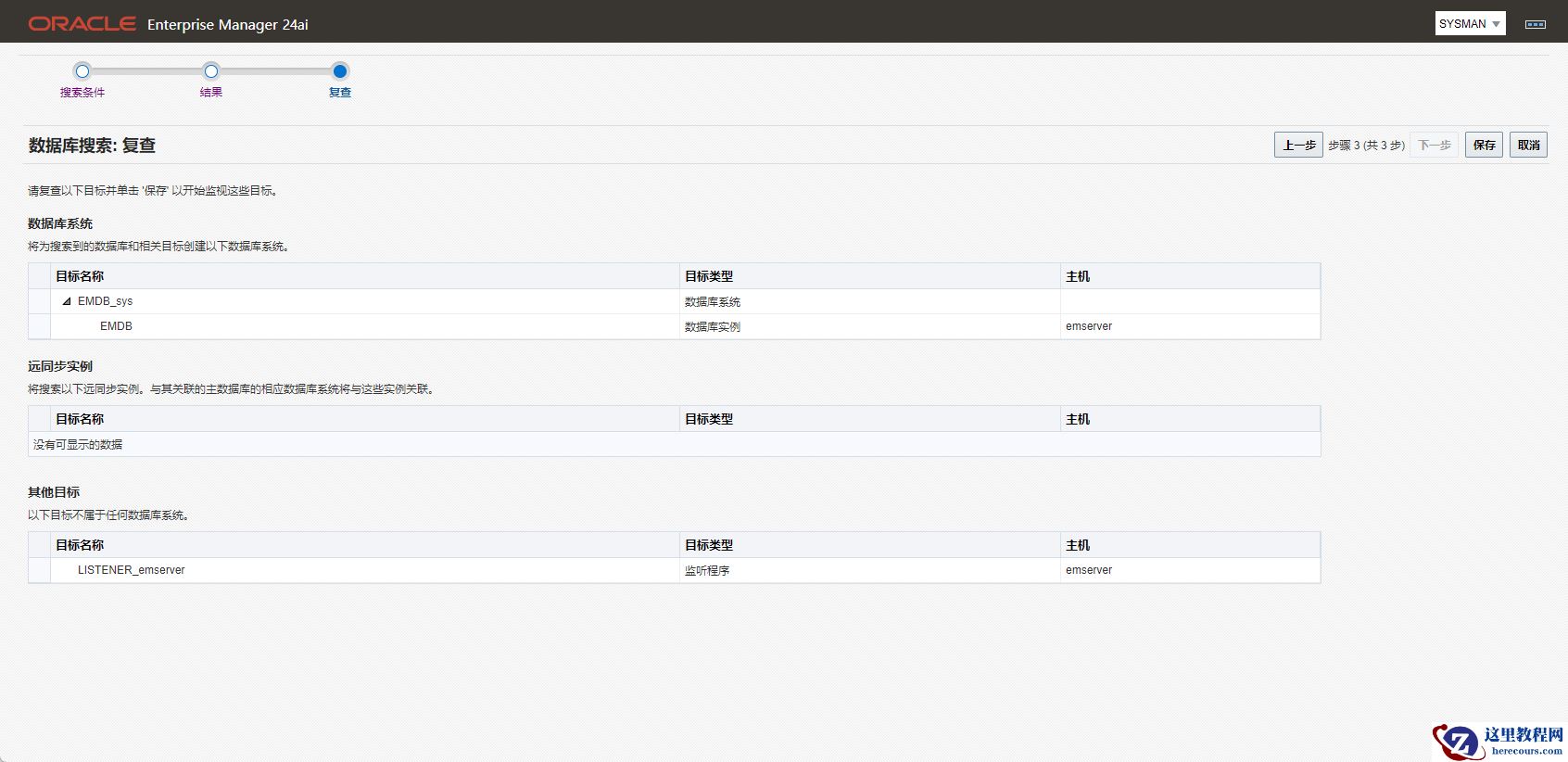The height and width of the screenshot is (762, 1568).
Task: Click the 搜索条件 step circle
Action: click(x=82, y=71)
